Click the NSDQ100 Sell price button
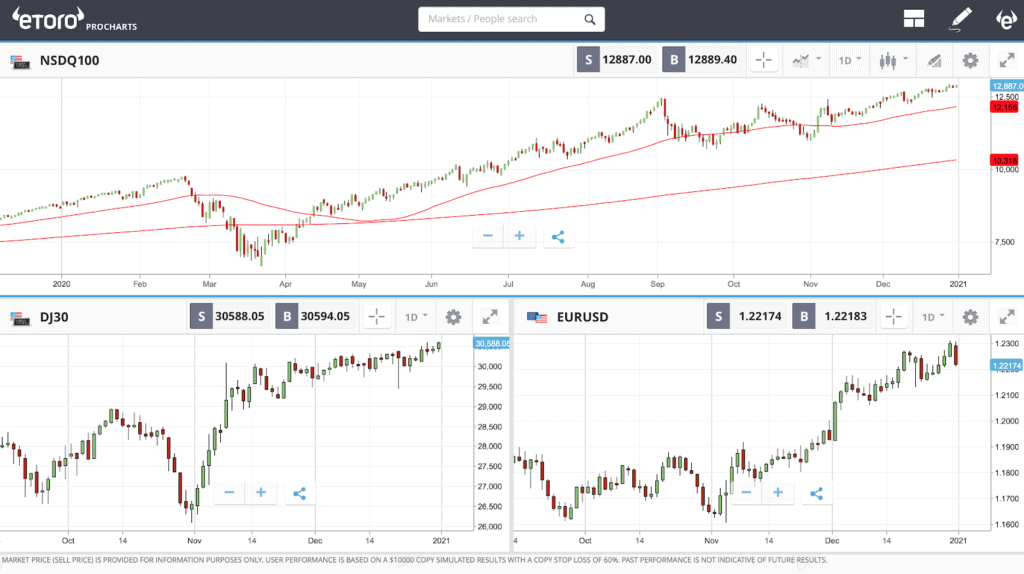 (616, 60)
